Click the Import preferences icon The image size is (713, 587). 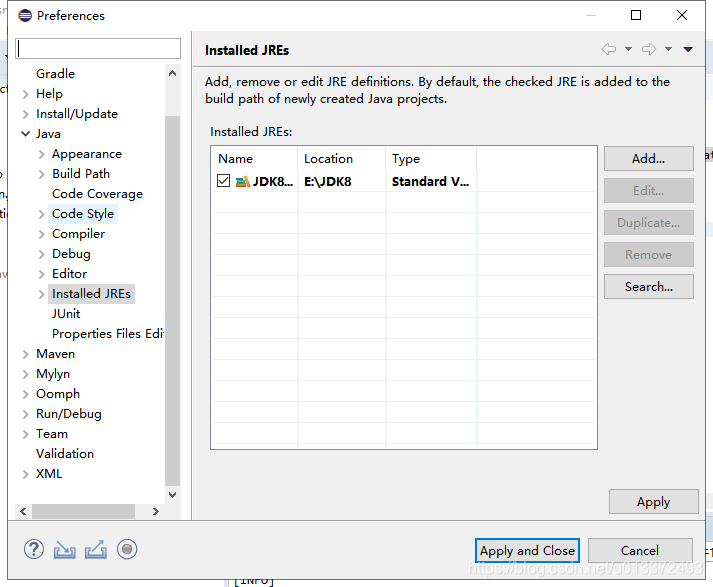(x=65, y=549)
